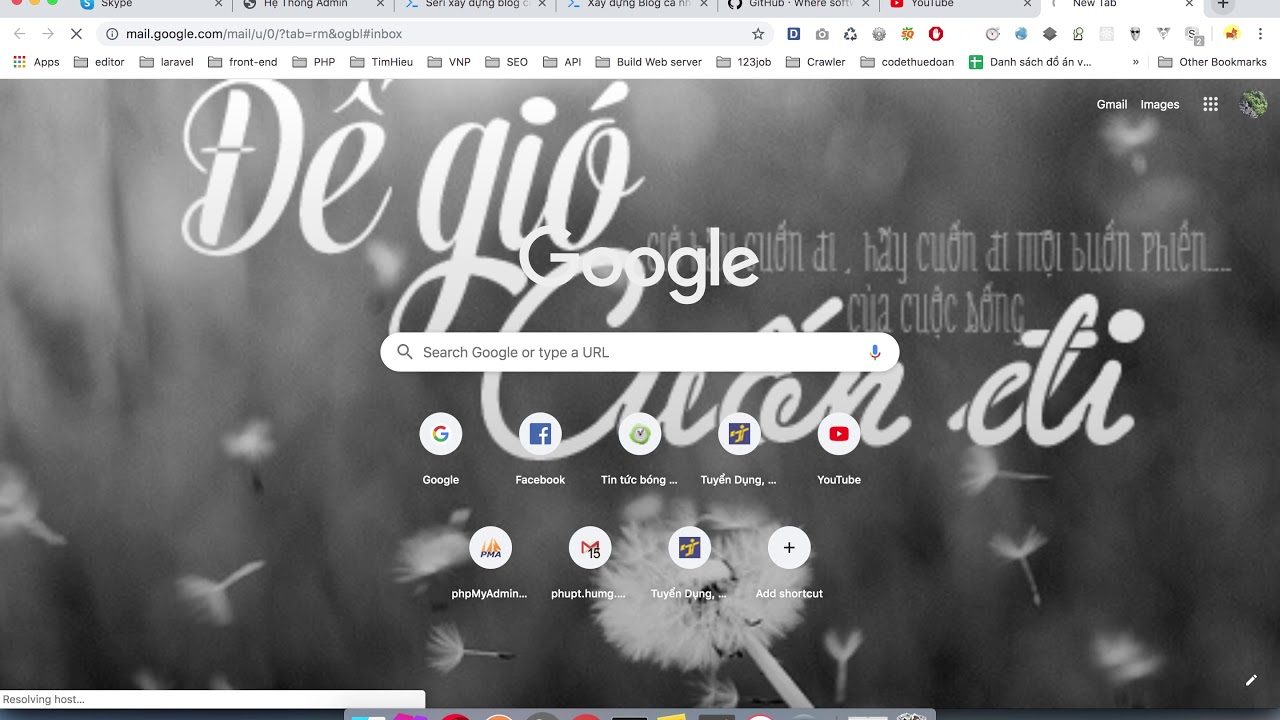Open the Apps bookmark shortcut
The image size is (1280, 720).
point(36,62)
